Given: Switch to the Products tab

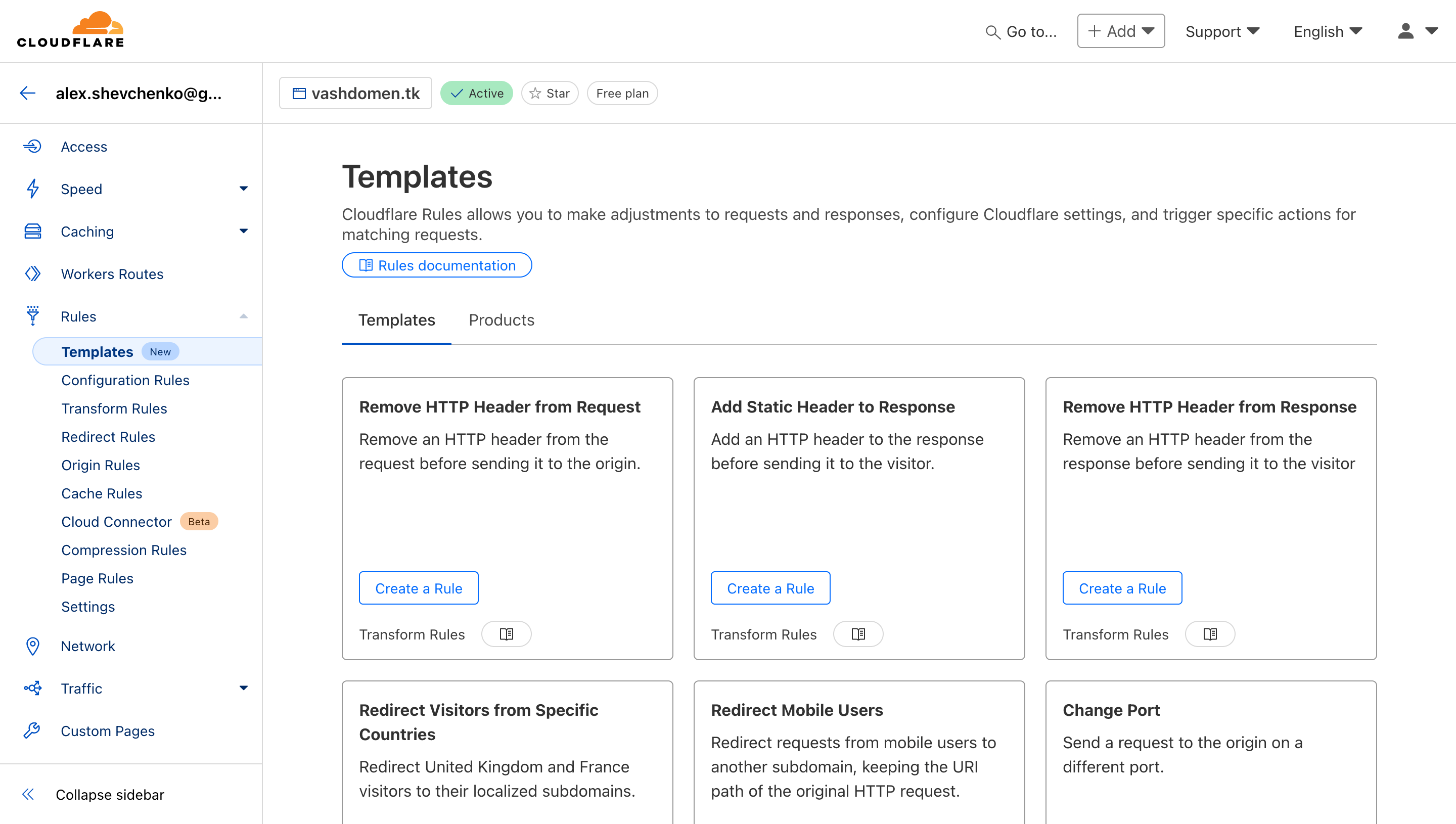Looking at the screenshot, I should pyautogui.click(x=502, y=320).
